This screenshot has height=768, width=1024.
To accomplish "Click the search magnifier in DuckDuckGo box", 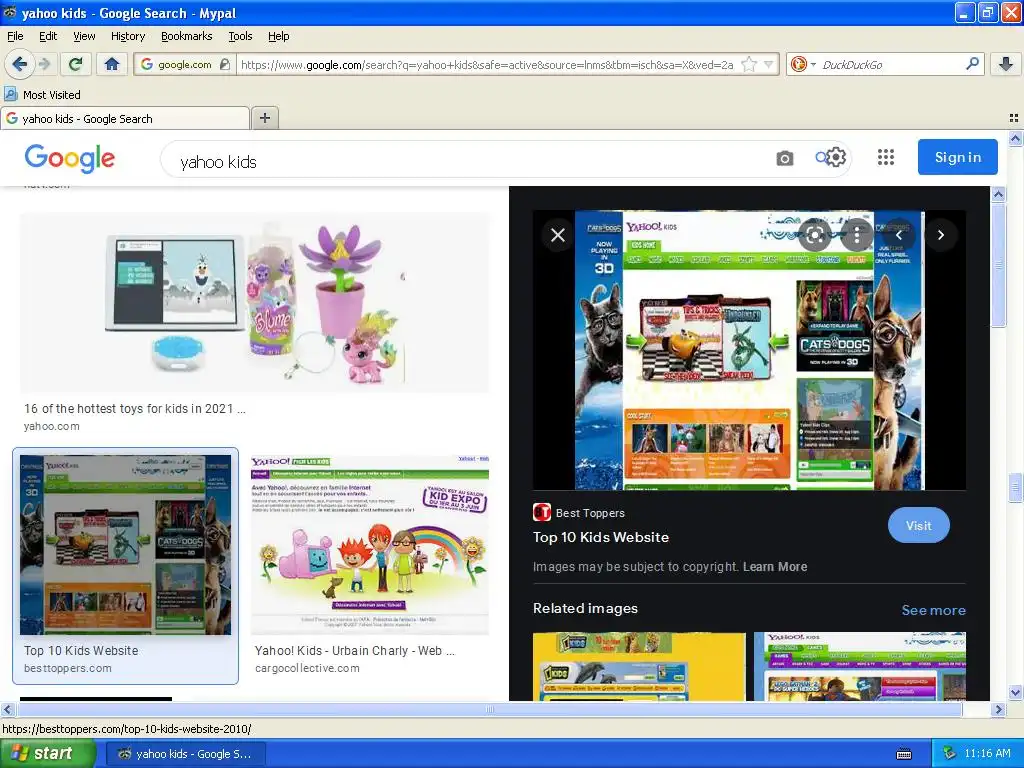I will coord(972,64).
